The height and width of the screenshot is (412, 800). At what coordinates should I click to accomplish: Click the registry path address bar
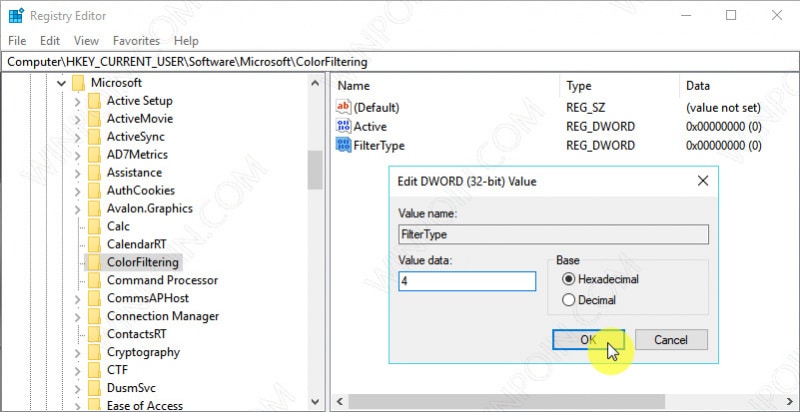point(400,62)
